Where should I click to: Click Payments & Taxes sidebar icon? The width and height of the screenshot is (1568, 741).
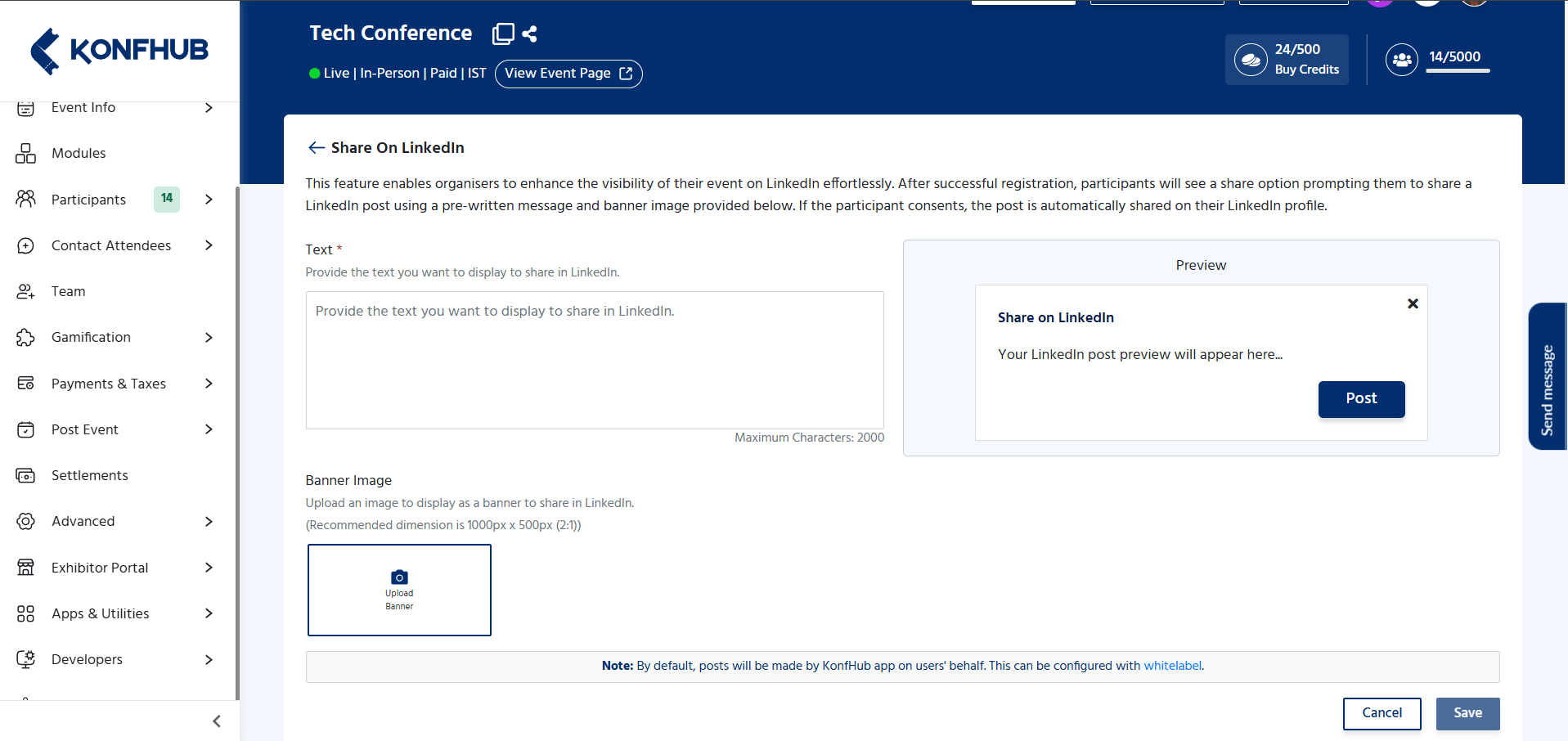26,383
